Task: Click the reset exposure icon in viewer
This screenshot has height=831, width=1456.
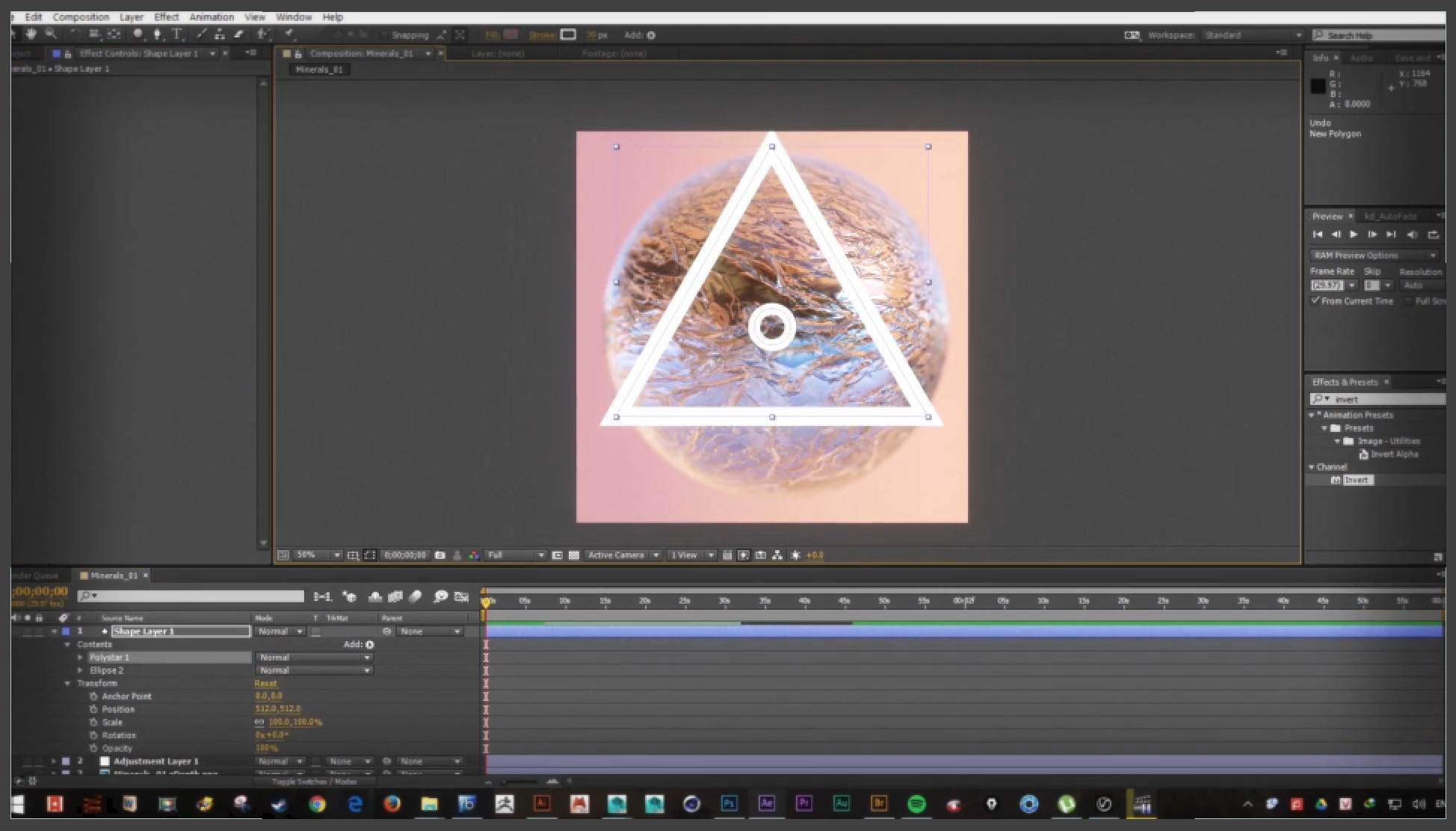Action: click(796, 555)
